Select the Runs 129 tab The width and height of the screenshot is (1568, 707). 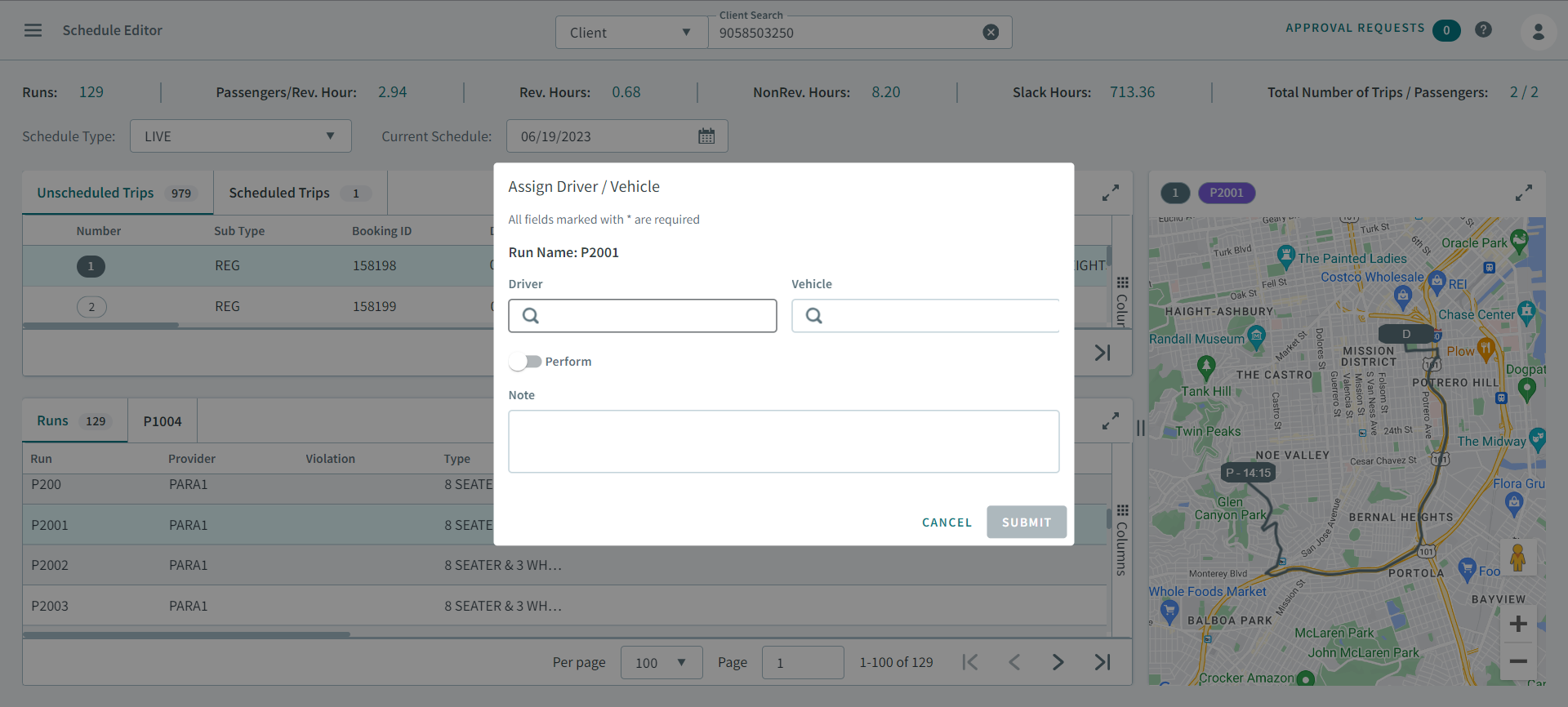[75, 421]
